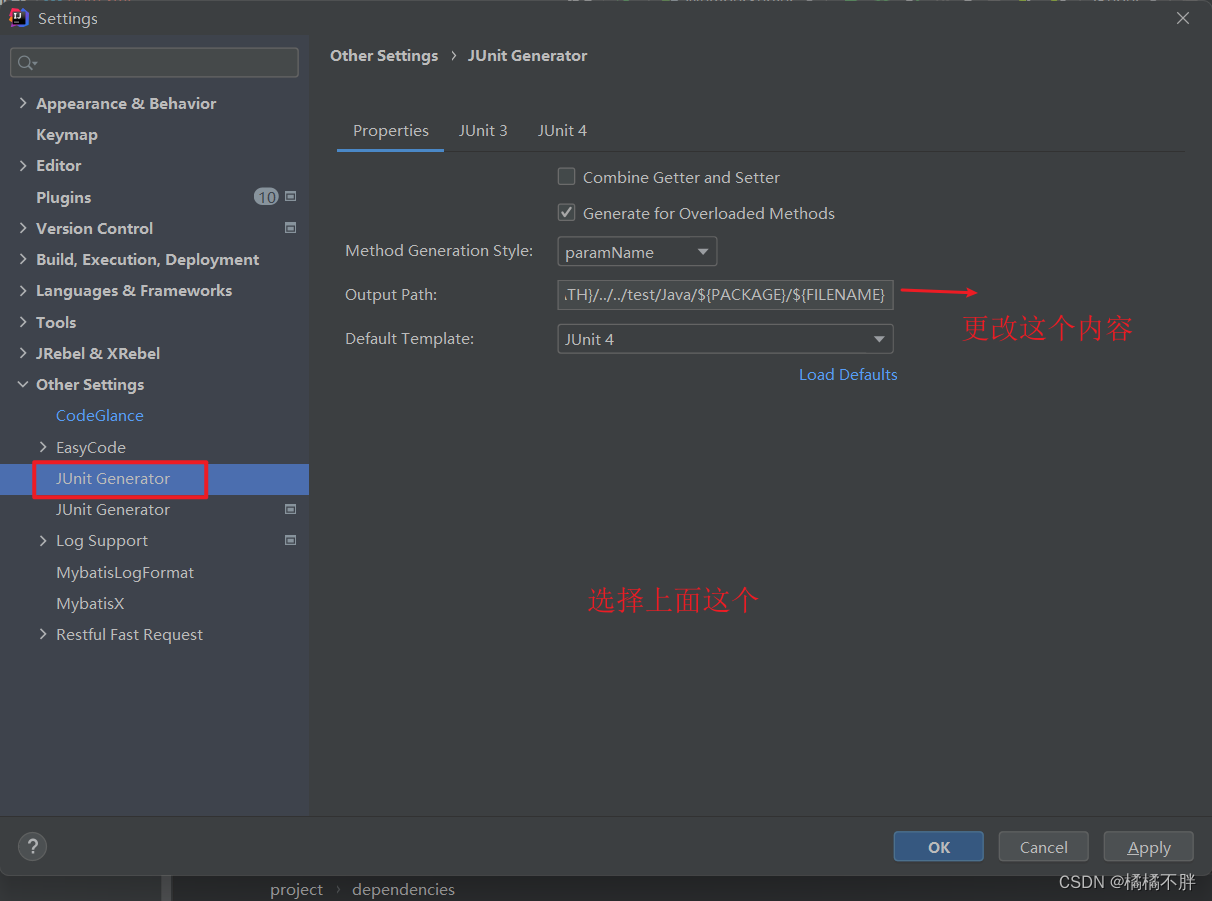Enable Combine Getter and Setter checkbox
Viewport: 1212px width, 901px height.
566,177
